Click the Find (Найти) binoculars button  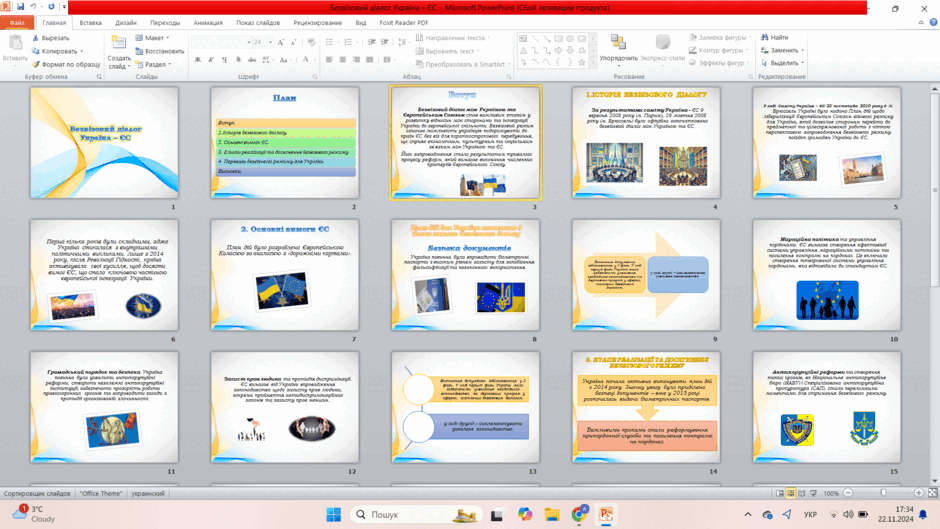click(x=775, y=37)
